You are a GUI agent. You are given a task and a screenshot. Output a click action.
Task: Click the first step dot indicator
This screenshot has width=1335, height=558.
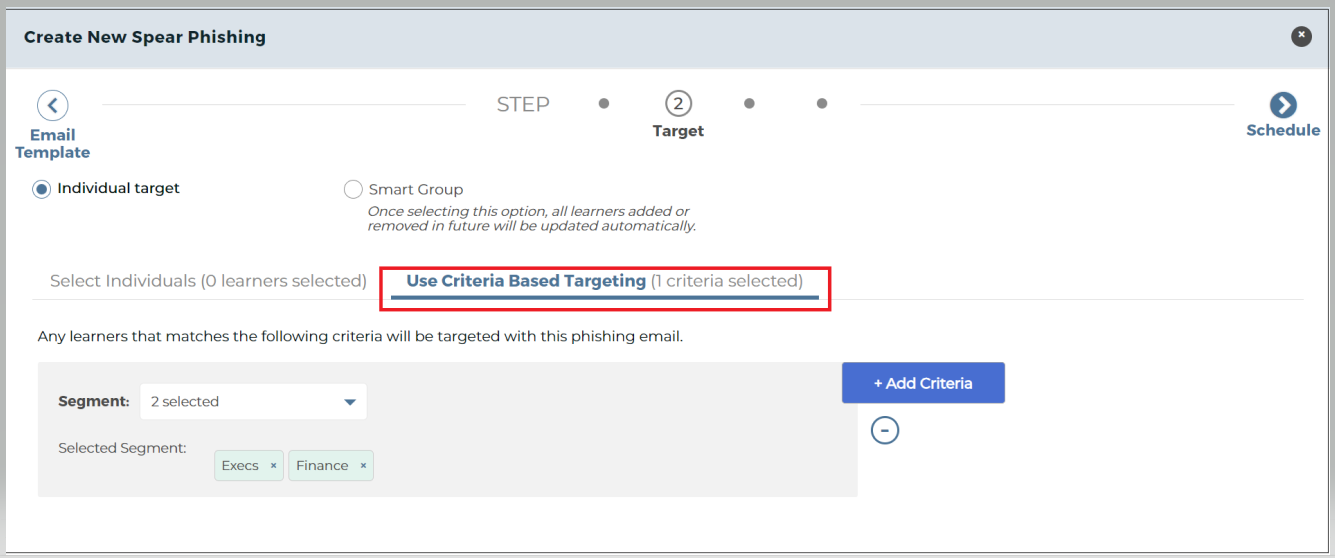(x=604, y=103)
